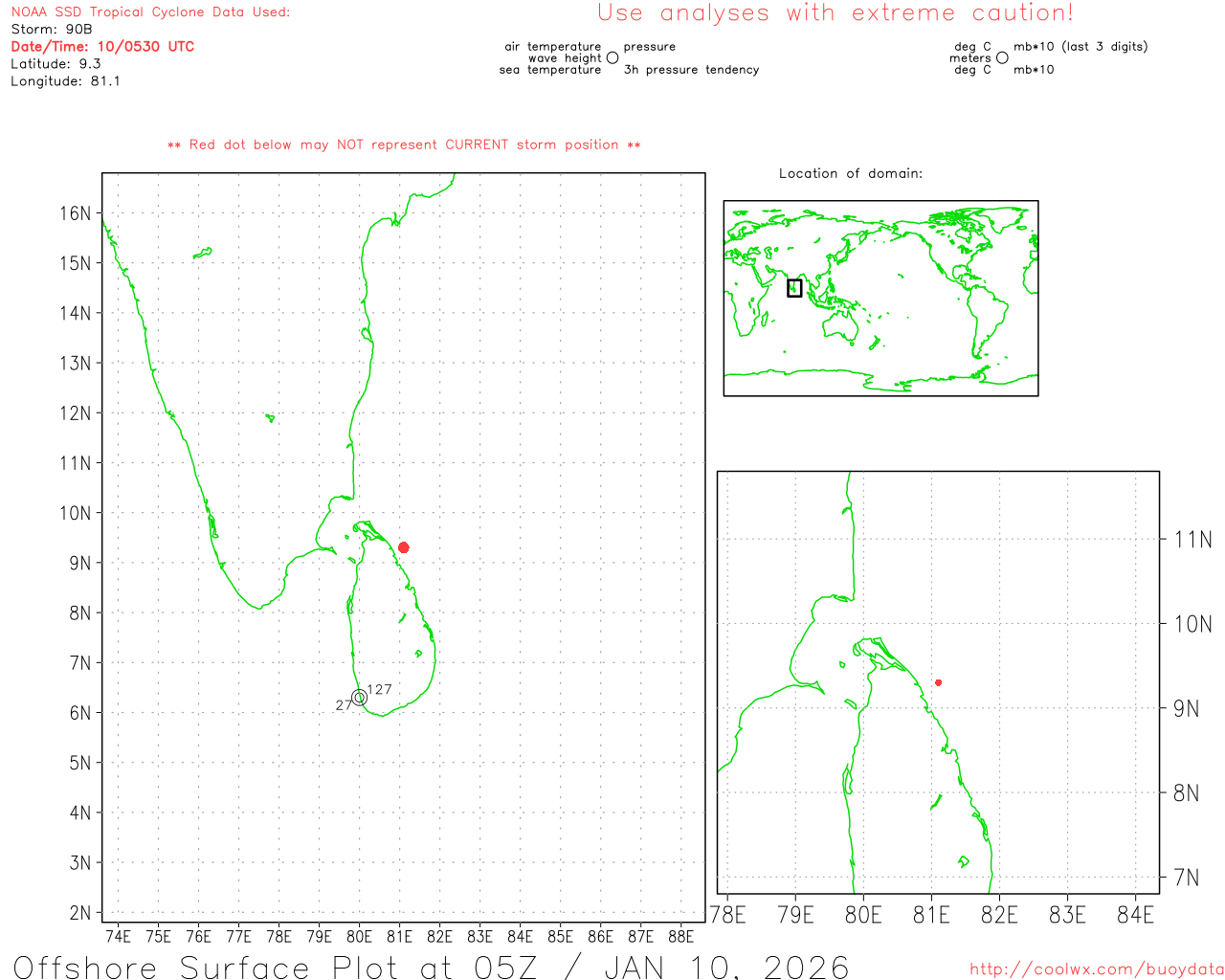Click the world map domain thumbnail

pyautogui.click(x=880, y=299)
